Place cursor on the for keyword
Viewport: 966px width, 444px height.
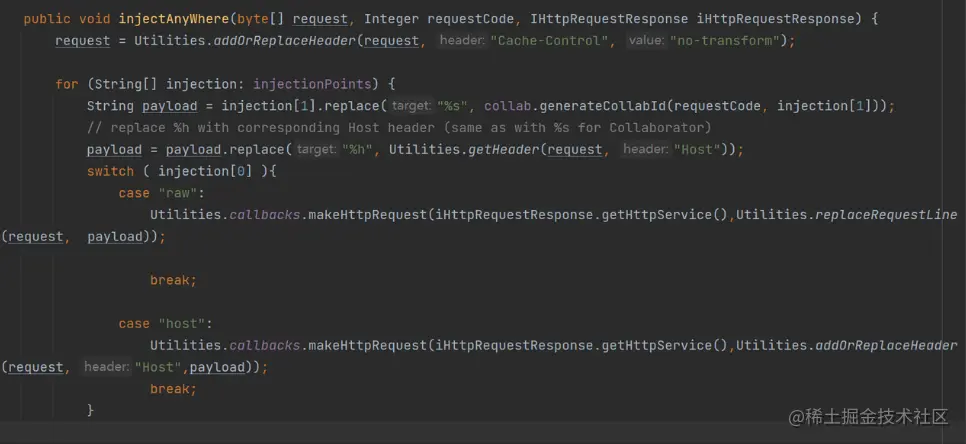(x=67, y=84)
